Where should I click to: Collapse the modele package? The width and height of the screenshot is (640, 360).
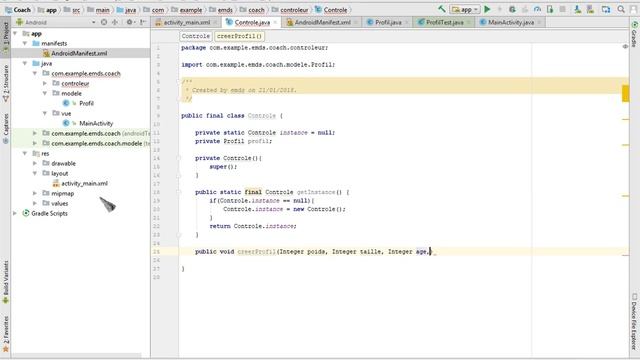pyautogui.click(x=45, y=93)
